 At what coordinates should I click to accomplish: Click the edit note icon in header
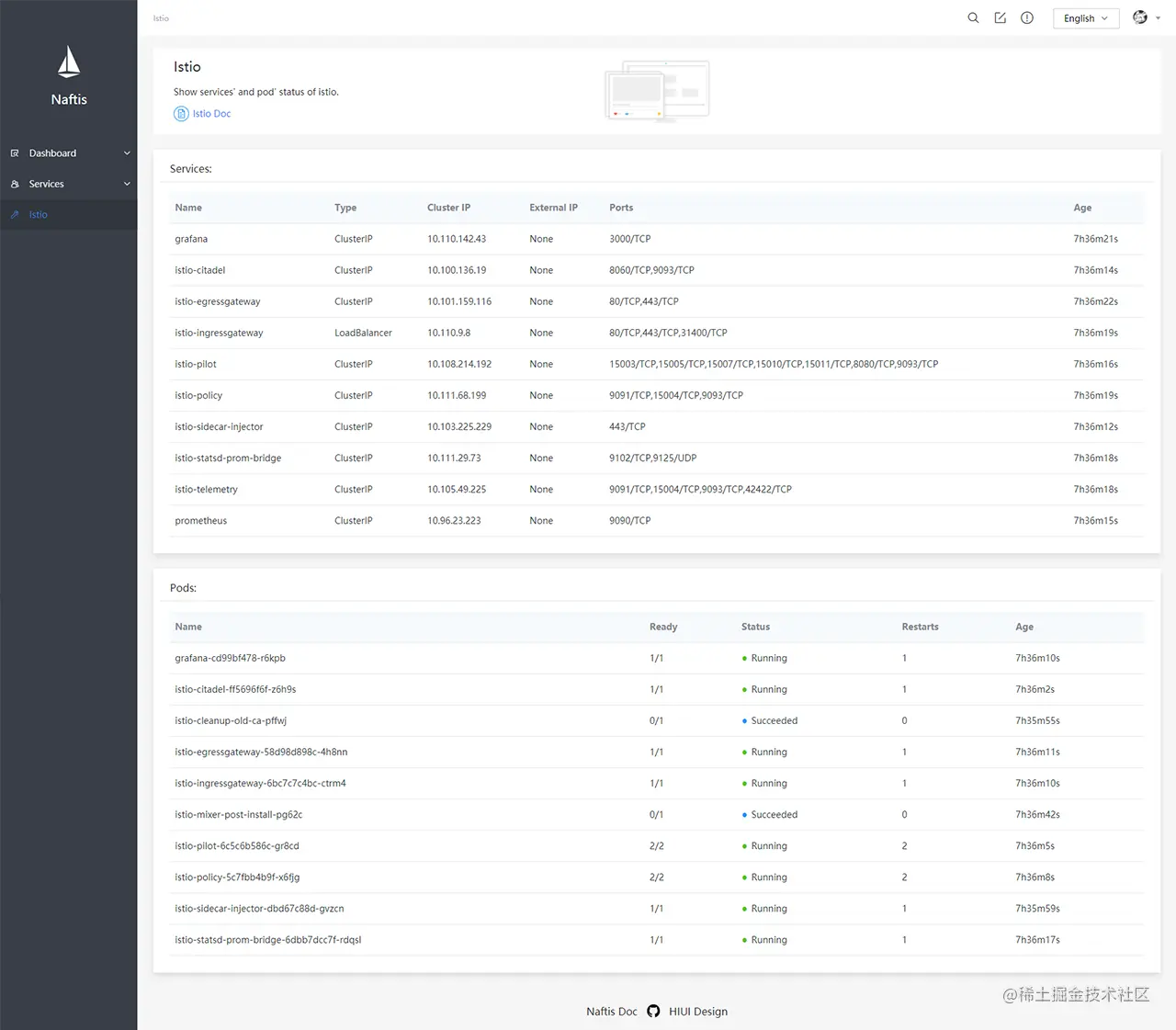pyautogui.click(x=1000, y=17)
